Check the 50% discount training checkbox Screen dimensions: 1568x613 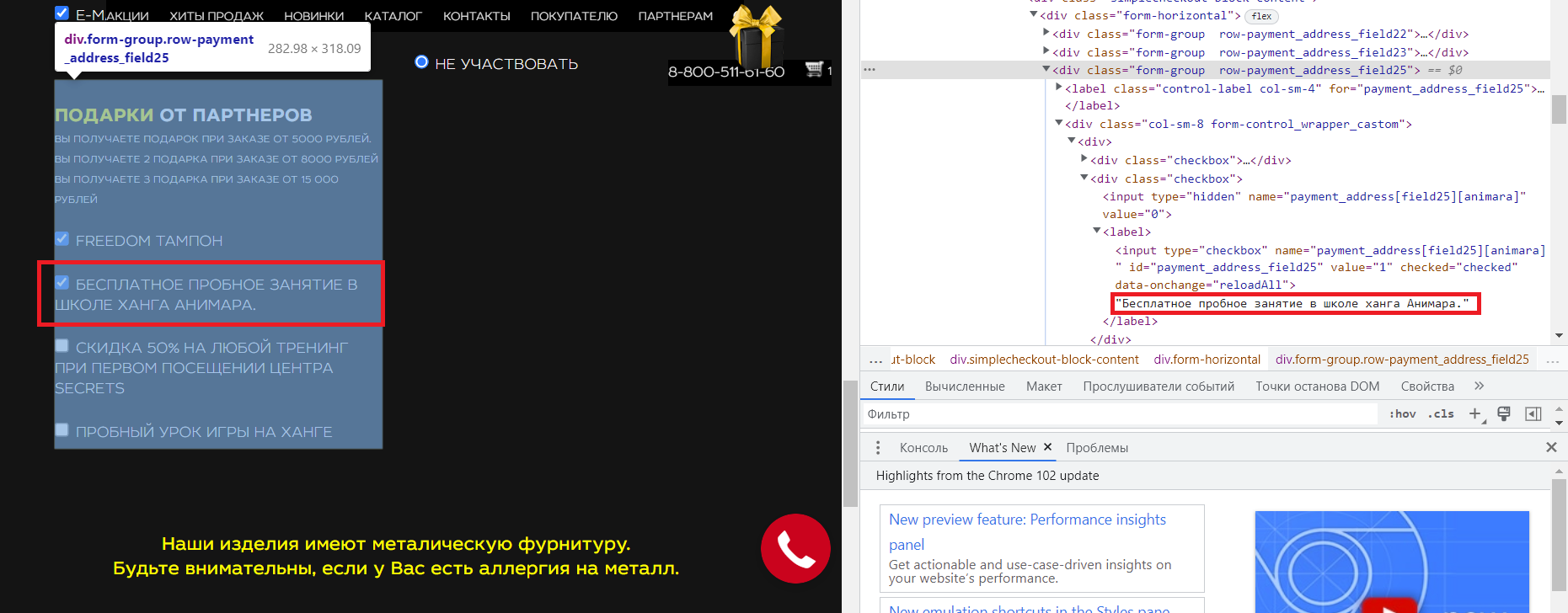pyautogui.click(x=62, y=346)
